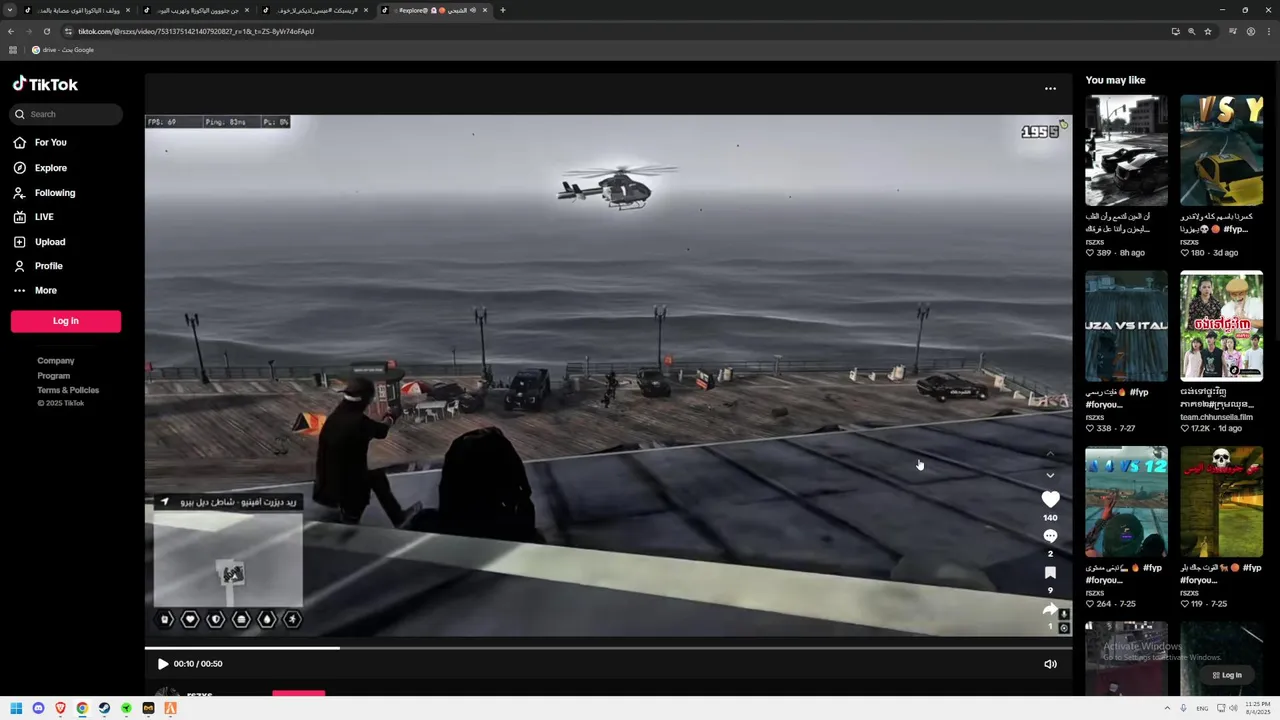This screenshot has height=720, width=1280.
Task: Open site information icon in address bar
Action: click(68, 31)
